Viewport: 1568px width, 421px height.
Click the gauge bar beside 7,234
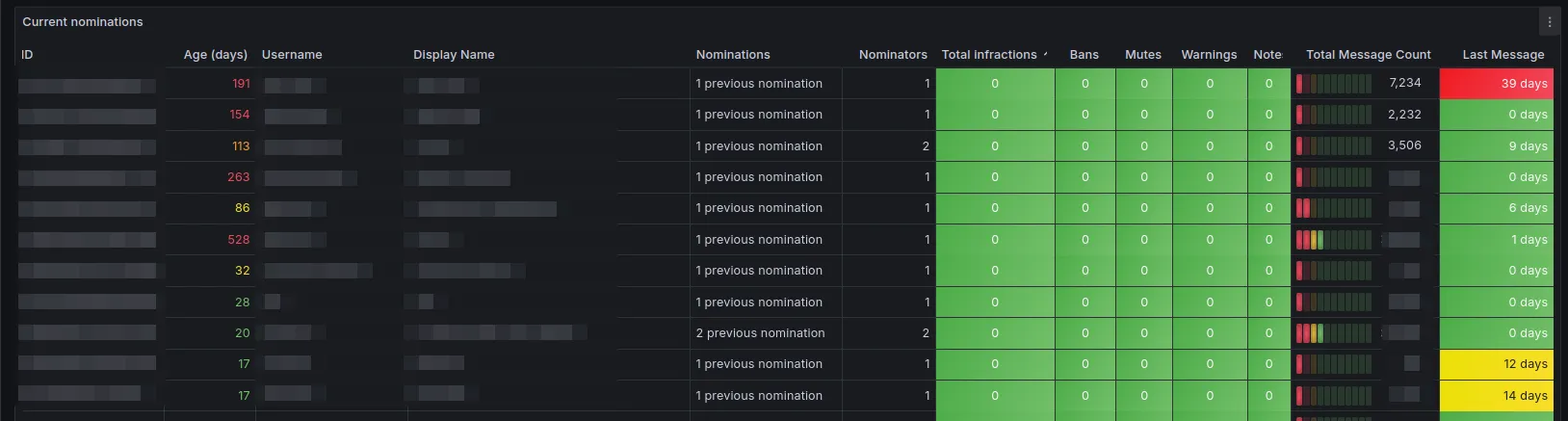1334,84
